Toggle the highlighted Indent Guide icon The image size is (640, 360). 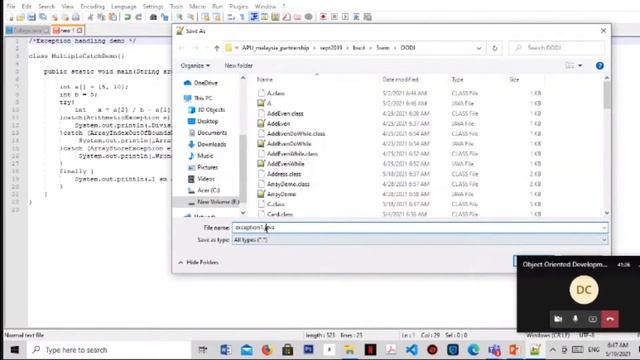[253, 17]
